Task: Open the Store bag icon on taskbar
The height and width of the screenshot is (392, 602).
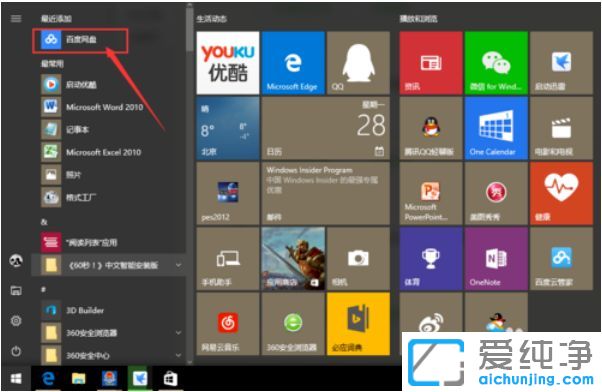Action: coord(170,379)
